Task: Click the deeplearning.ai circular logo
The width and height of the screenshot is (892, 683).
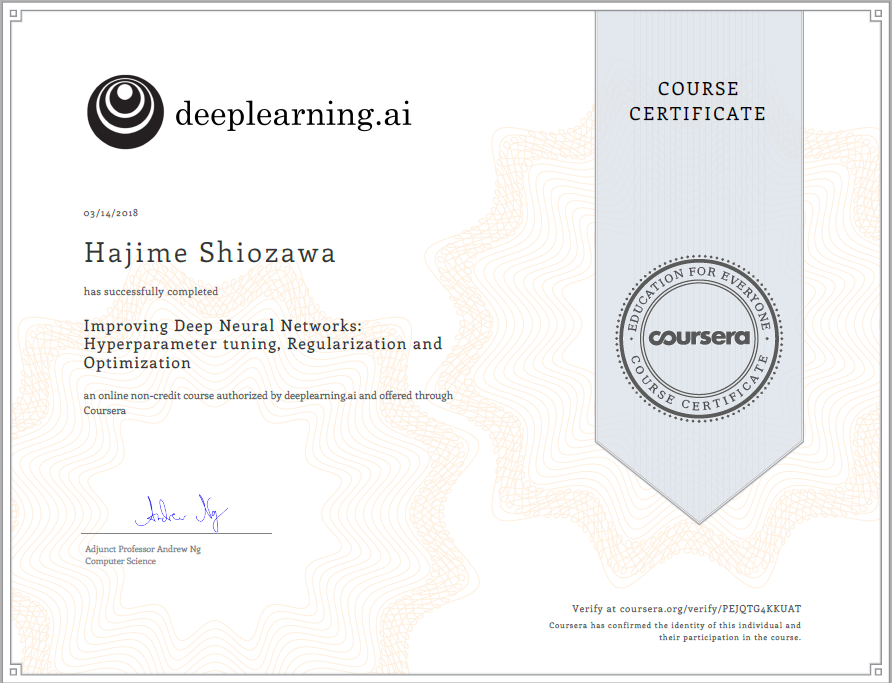Action: pyautogui.click(x=126, y=112)
